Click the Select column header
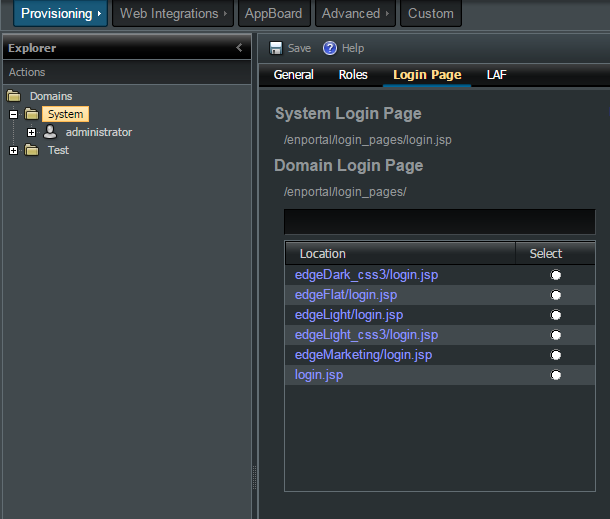The image size is (610, 519). pos(555,253)
